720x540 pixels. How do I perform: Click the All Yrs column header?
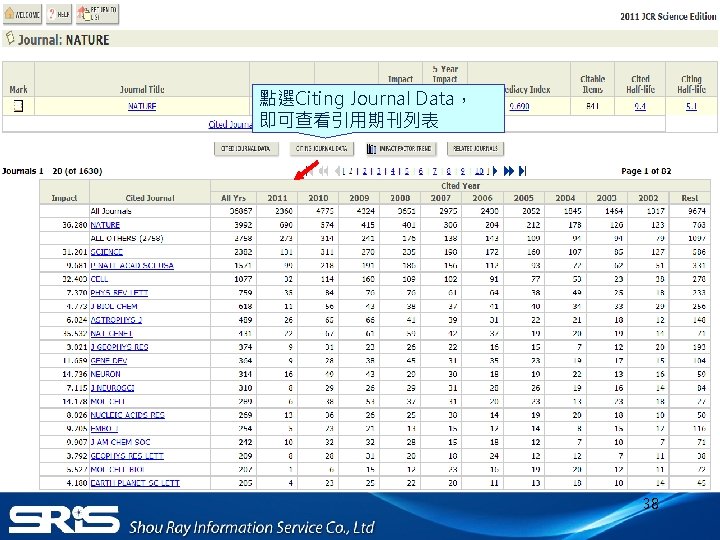pos(233,198)
